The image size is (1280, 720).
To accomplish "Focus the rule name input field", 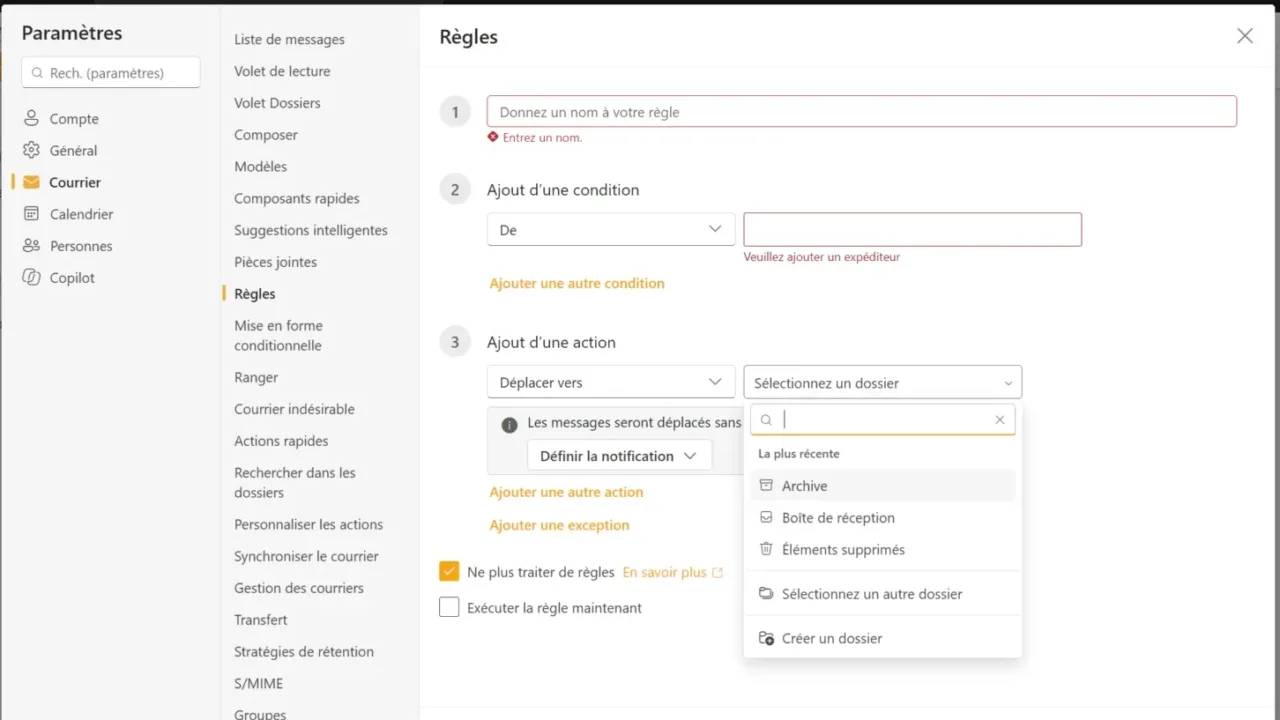I will pos(862,112).
